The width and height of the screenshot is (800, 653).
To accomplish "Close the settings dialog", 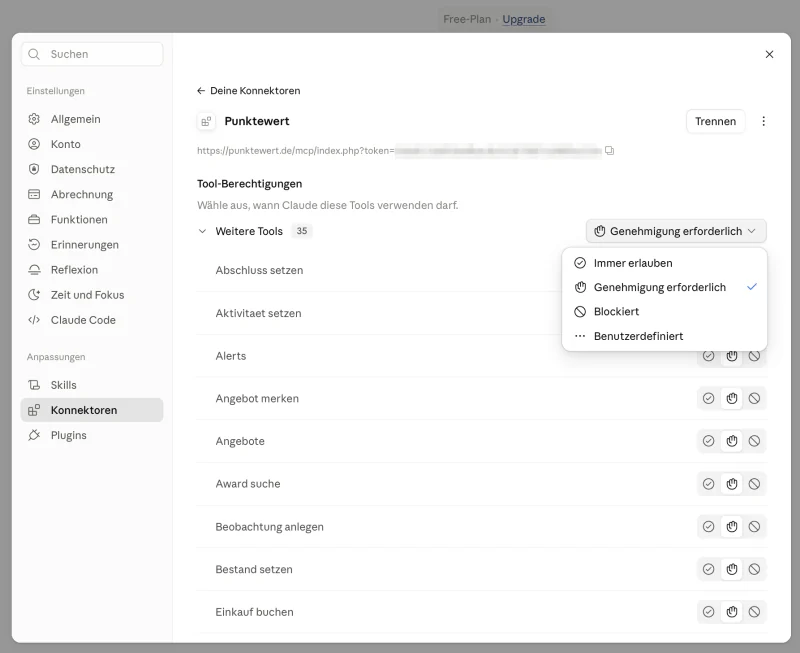I will coord(769,54).
